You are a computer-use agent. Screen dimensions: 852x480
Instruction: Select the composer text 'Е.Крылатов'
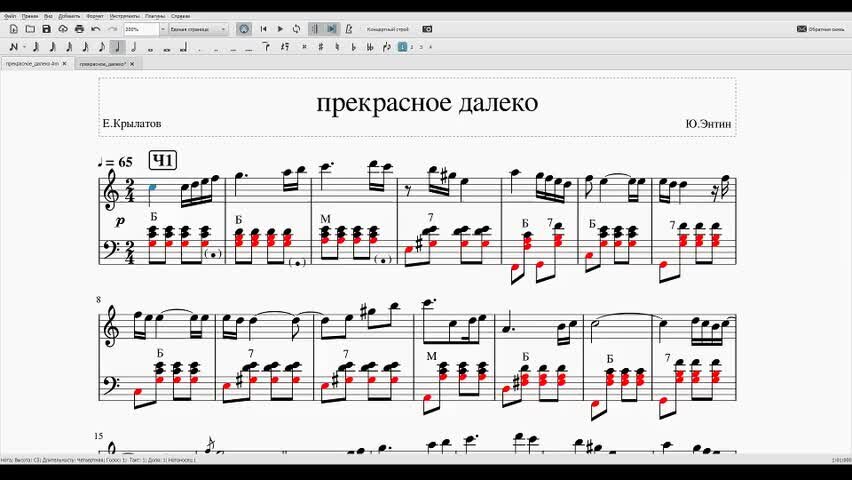[132, 123]
